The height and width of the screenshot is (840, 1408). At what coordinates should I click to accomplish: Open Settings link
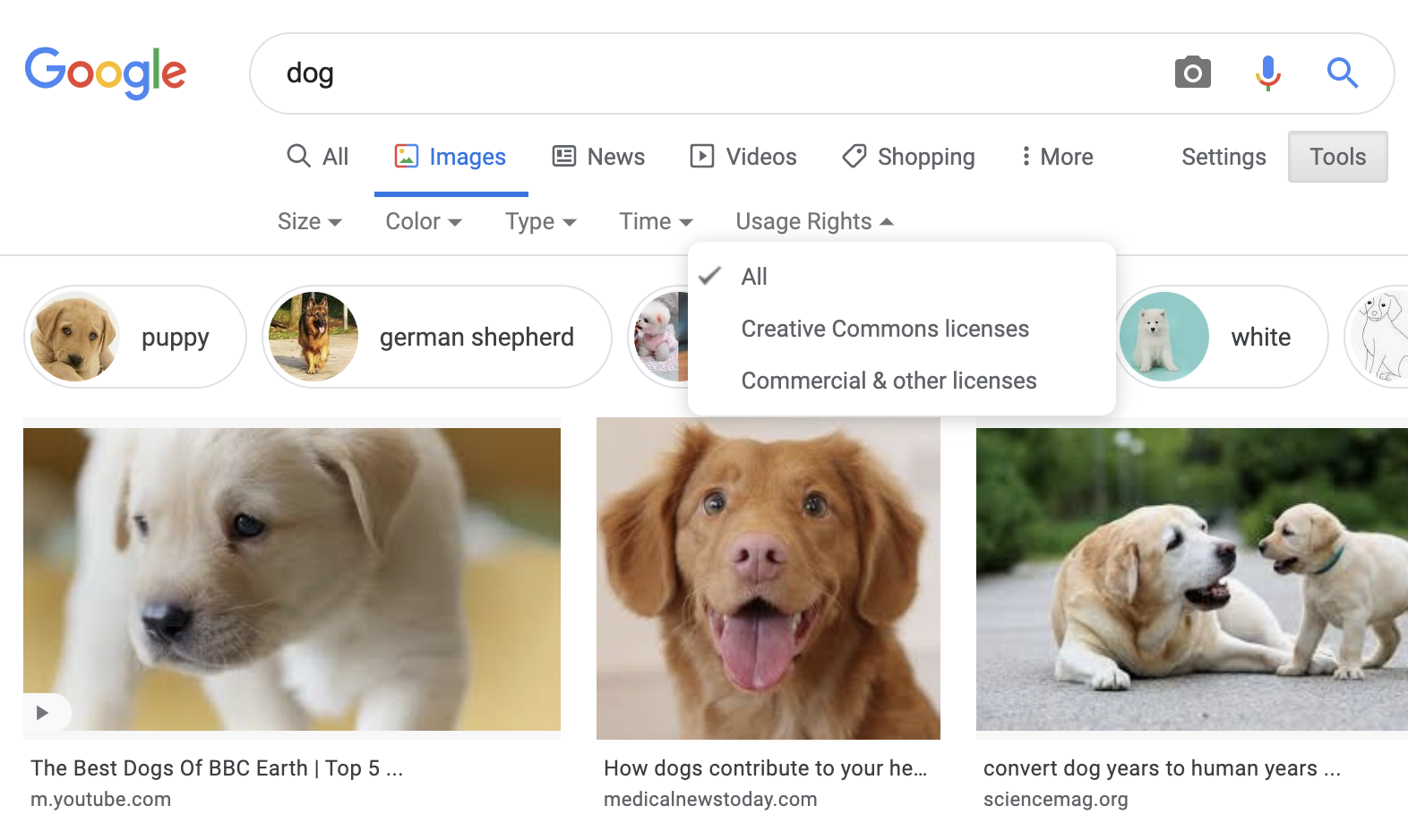(x=1223, y=157)
